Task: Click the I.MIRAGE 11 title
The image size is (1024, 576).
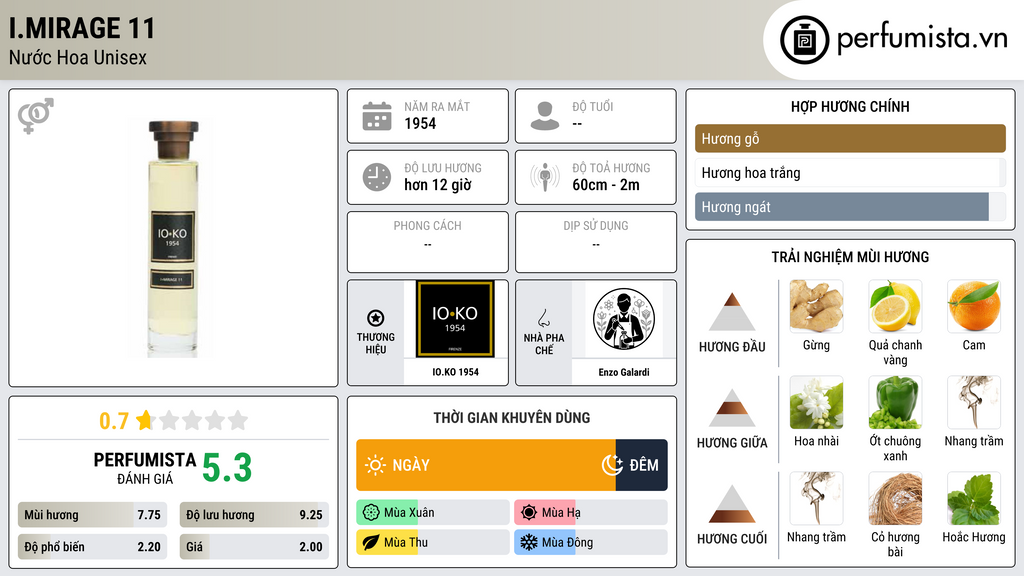Action: click(x=82, y=28)
